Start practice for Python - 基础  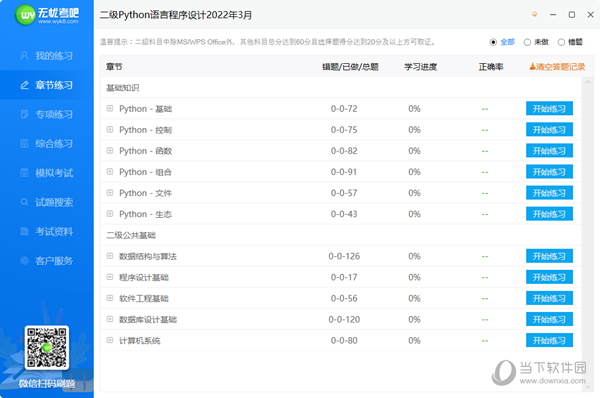(549, 109)
